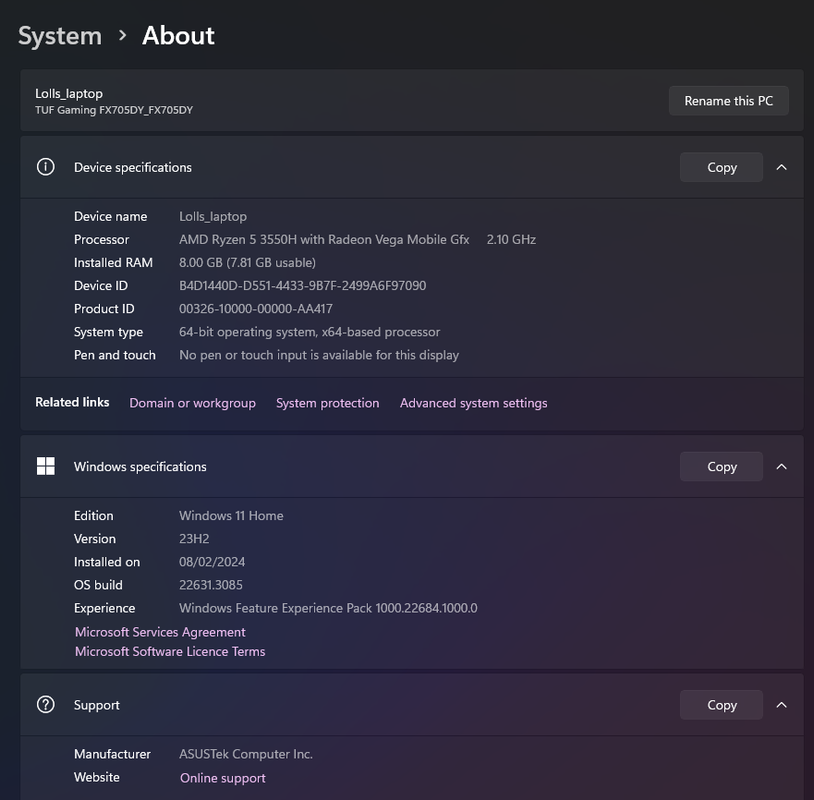Click the Lolls_laptop PC name at top
814x800 pixels.
click(x=69, y=93)
